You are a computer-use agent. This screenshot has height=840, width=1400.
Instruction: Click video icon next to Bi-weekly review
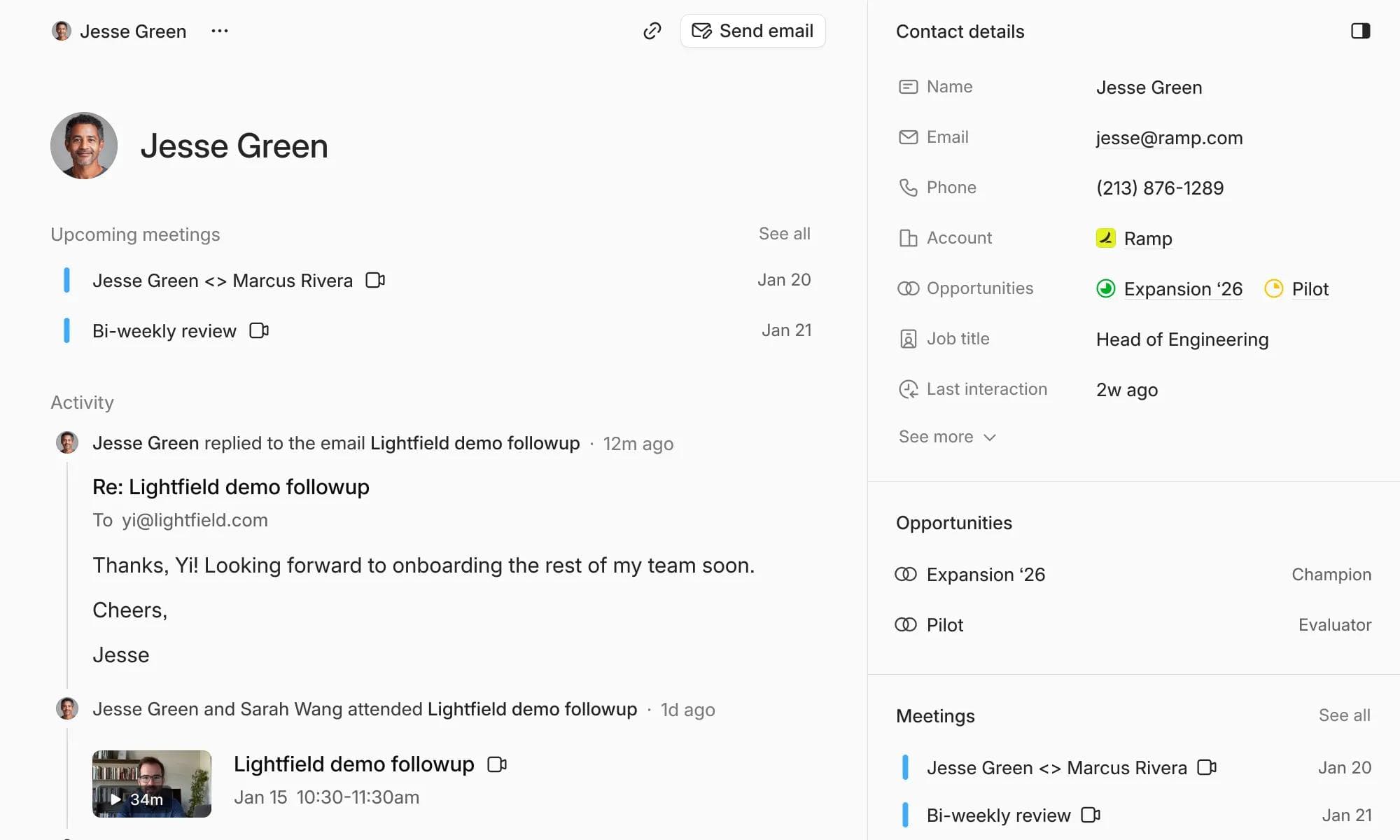pos(259,330)
